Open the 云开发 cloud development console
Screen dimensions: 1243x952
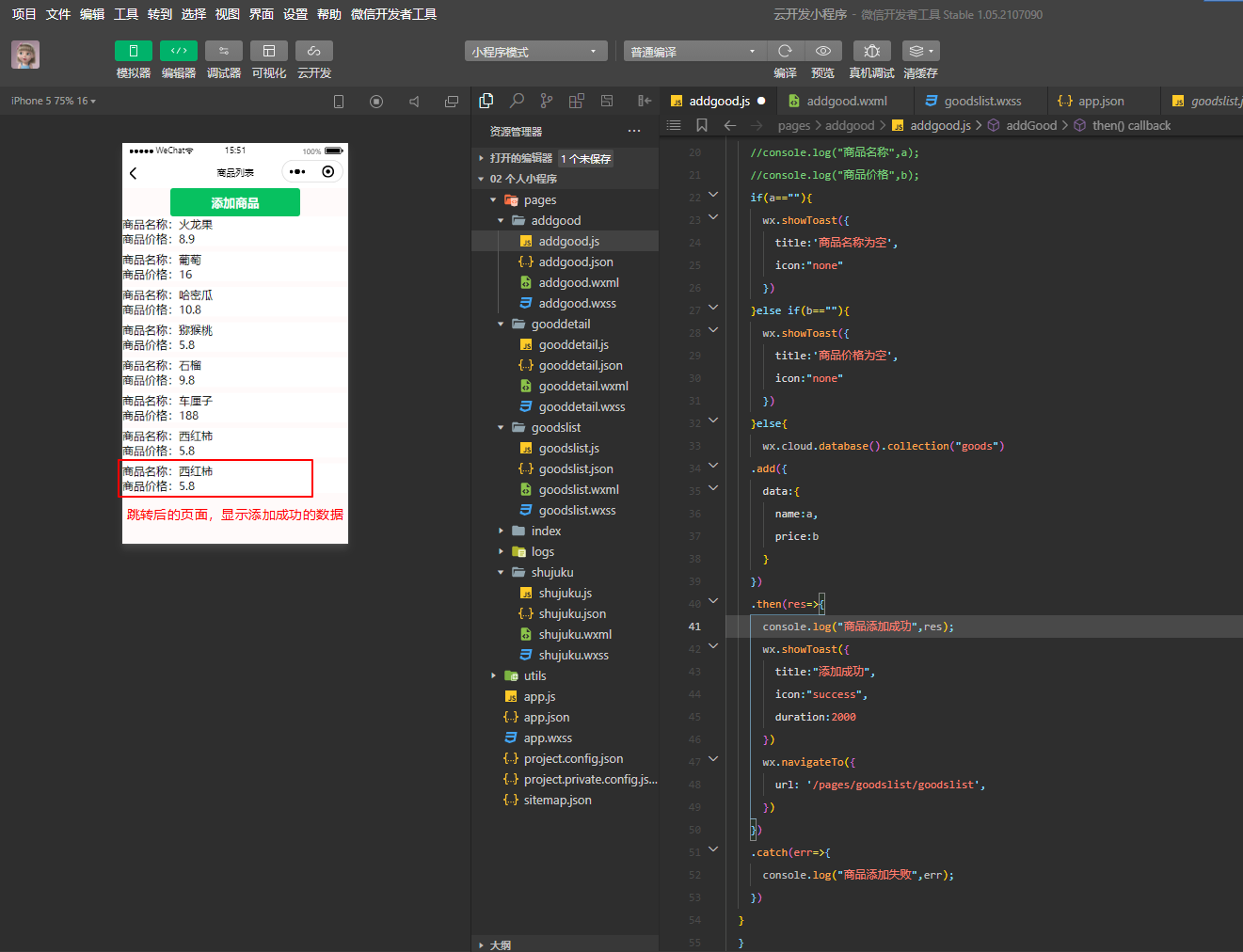pyautogui.click(x=314, y=51)
